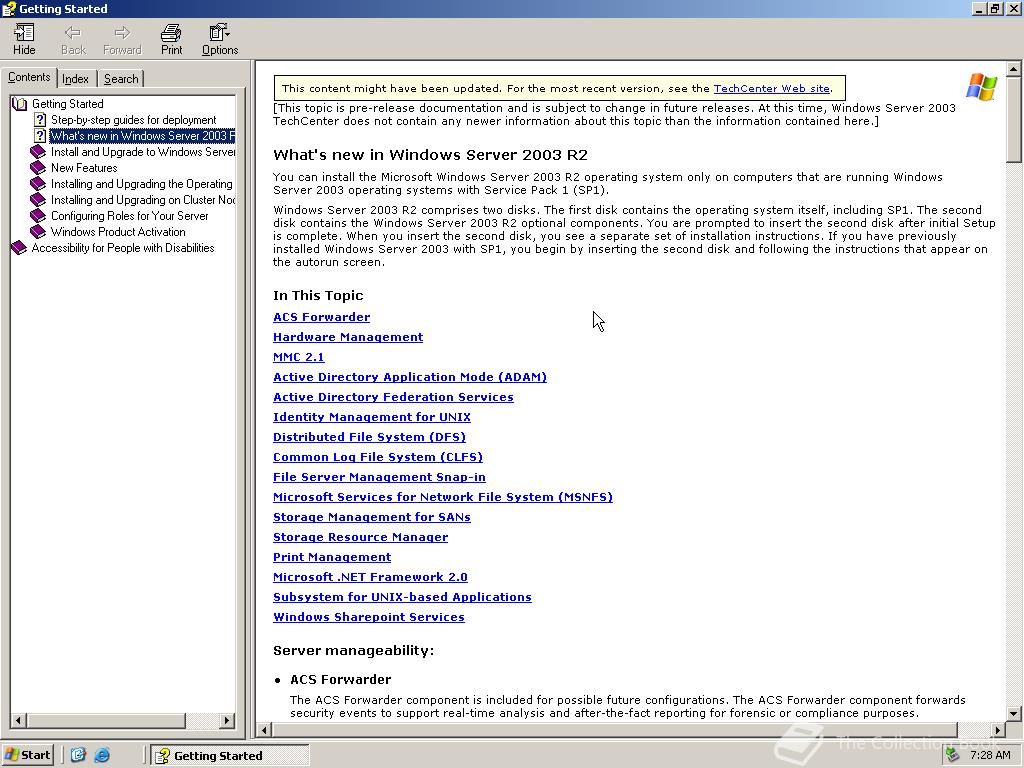Click the system tray network icon
The image size is (1024, 768).
click(x=953, y=755)
